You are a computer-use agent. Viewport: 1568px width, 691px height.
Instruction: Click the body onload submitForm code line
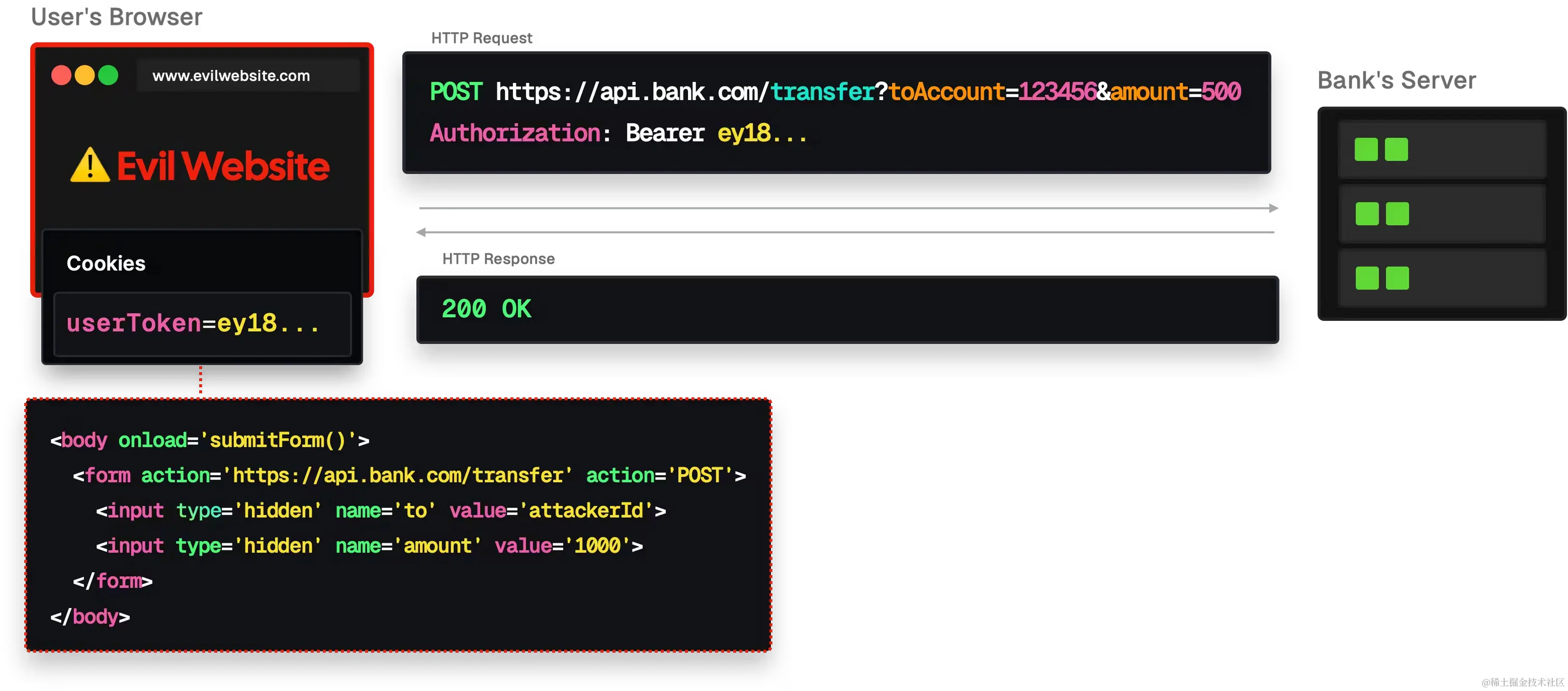209,440
